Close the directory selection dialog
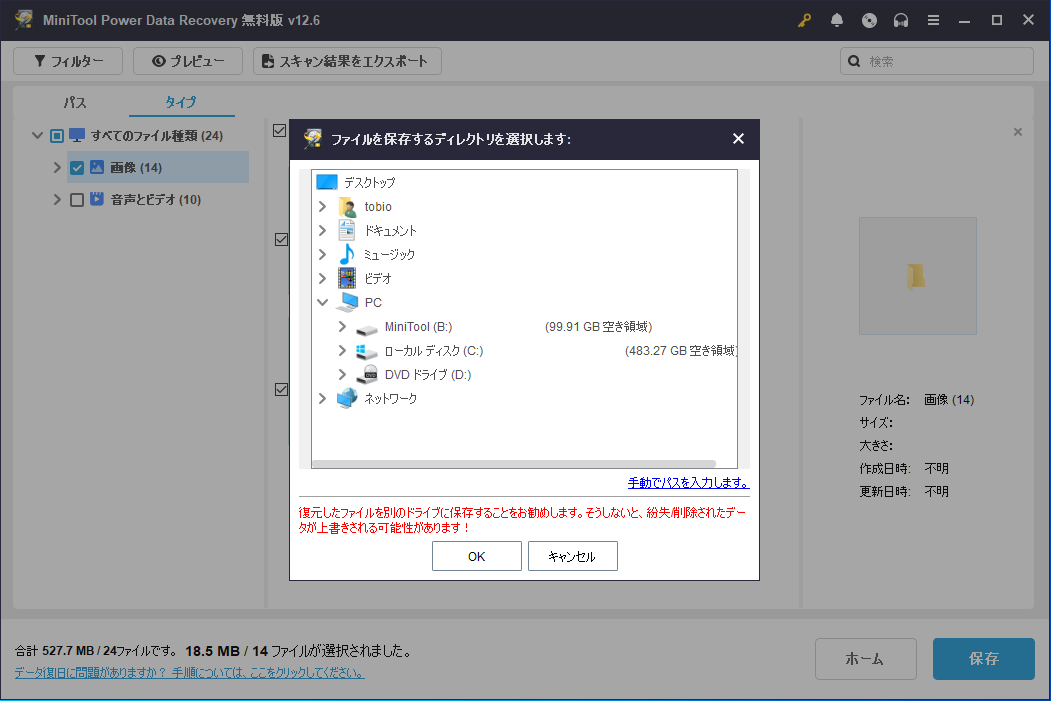This screenshot has height=701, width=1051. click(x=738, y=139)
